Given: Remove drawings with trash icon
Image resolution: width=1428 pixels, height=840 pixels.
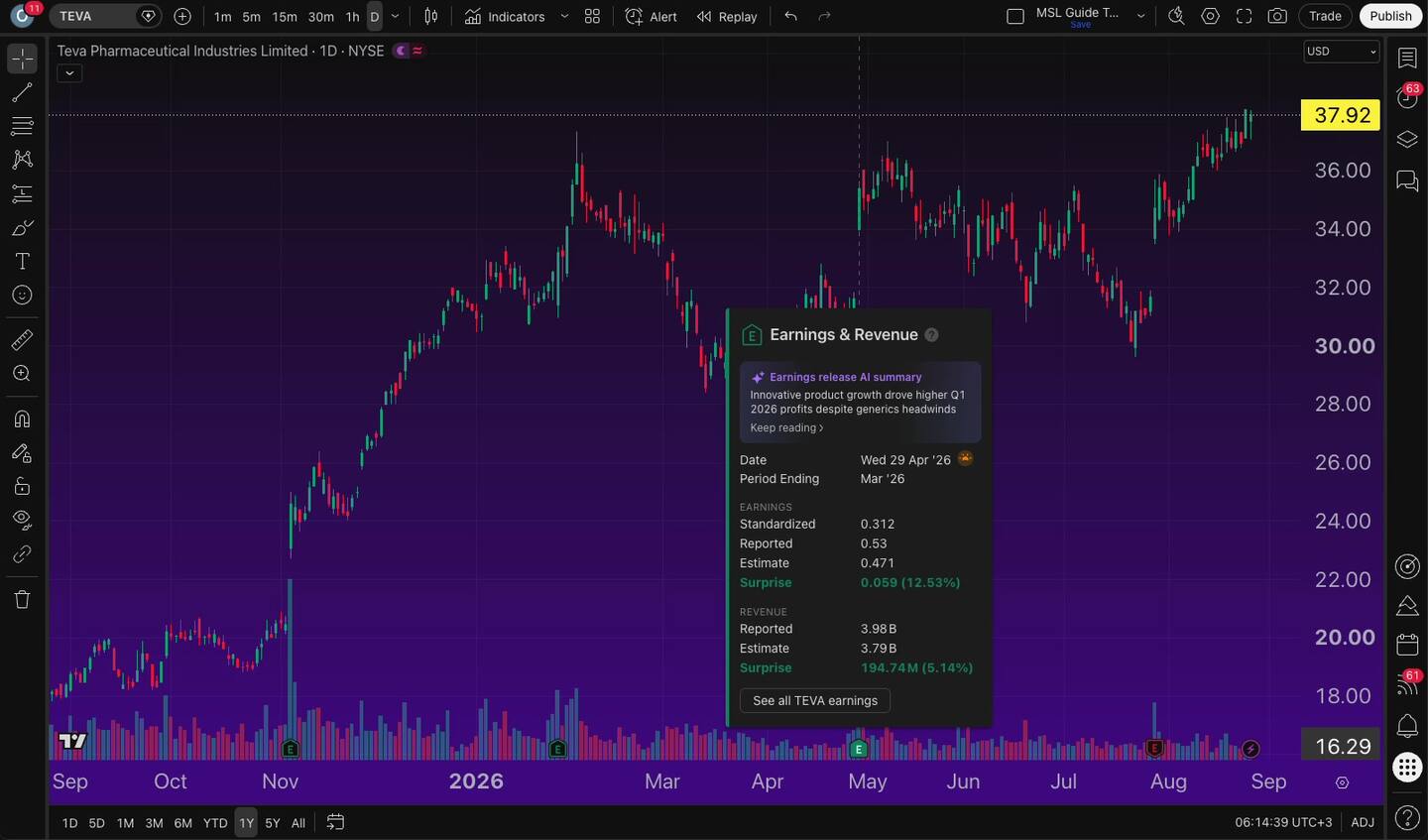Looking at the screenshot, I should tap(22, 599).
